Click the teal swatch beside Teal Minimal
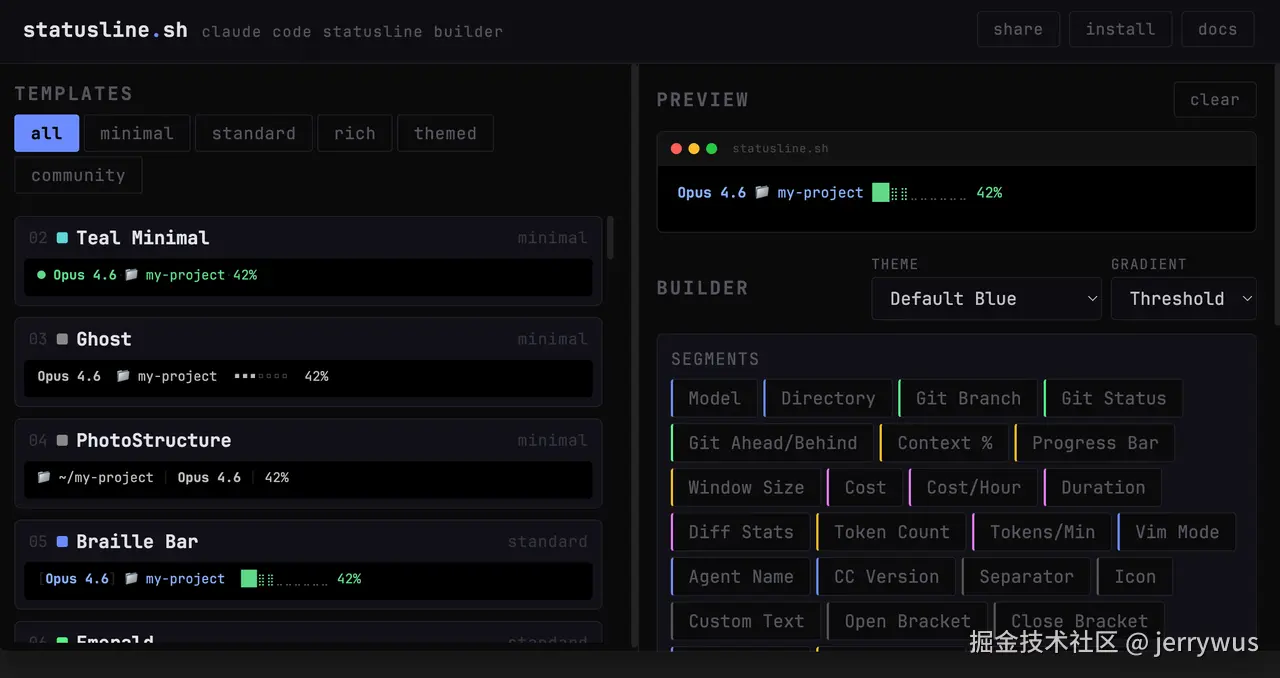Screen dimensions: 1280x678 (62, 238)
